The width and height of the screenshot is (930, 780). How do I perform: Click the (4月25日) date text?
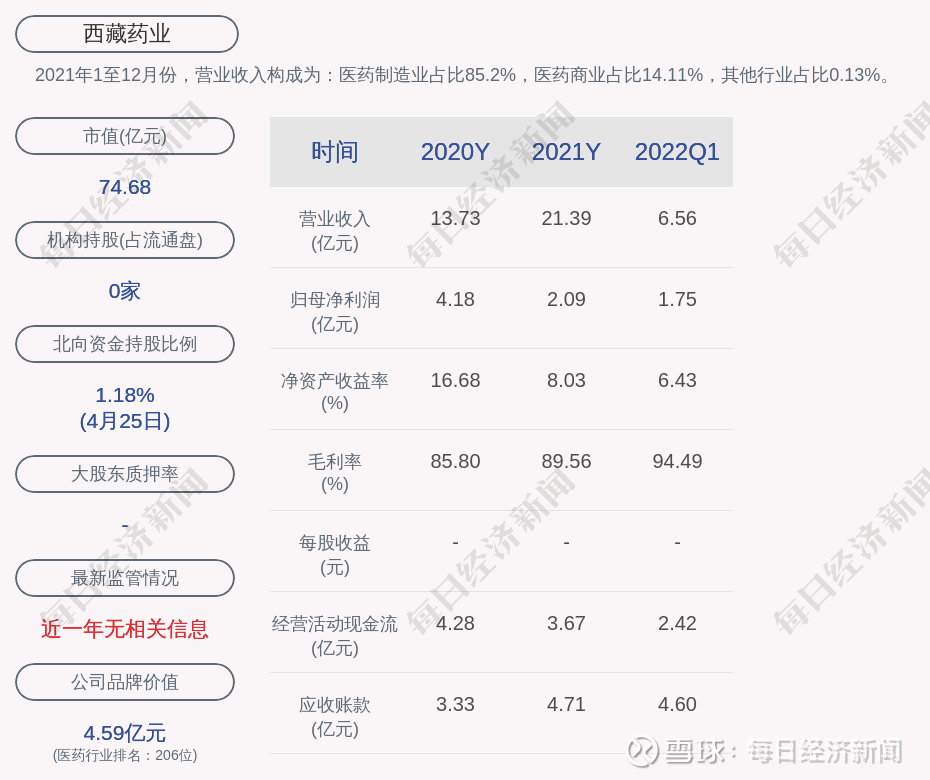tap(125, 421)
